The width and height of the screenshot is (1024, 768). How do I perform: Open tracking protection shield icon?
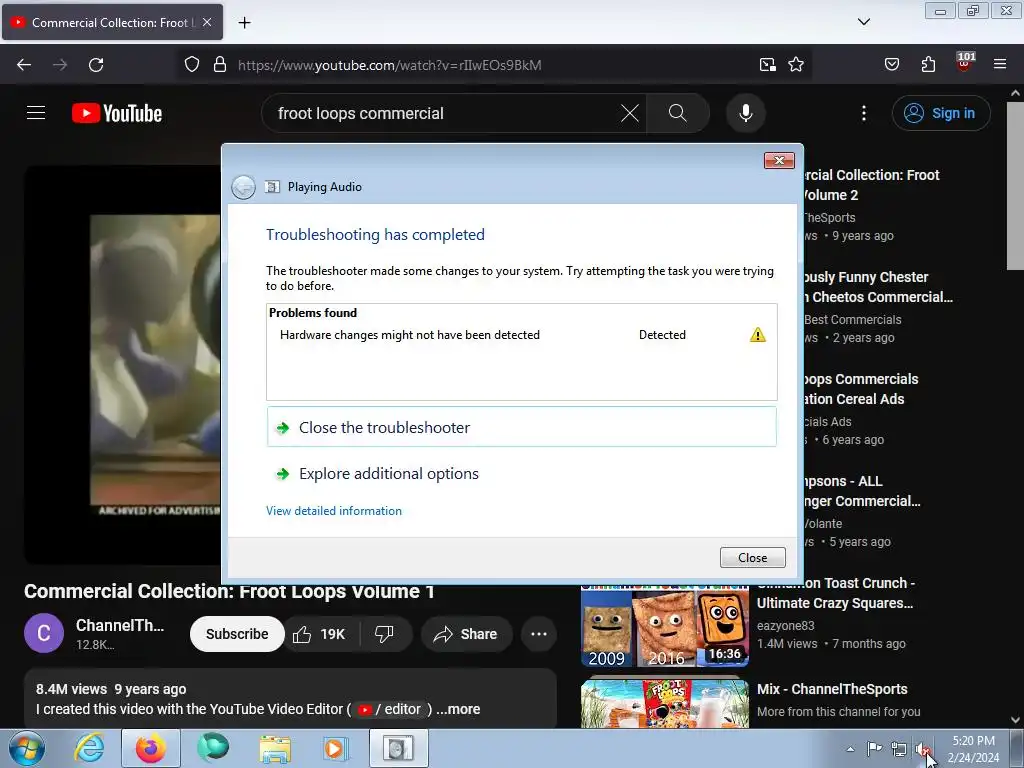click(191, 65)
